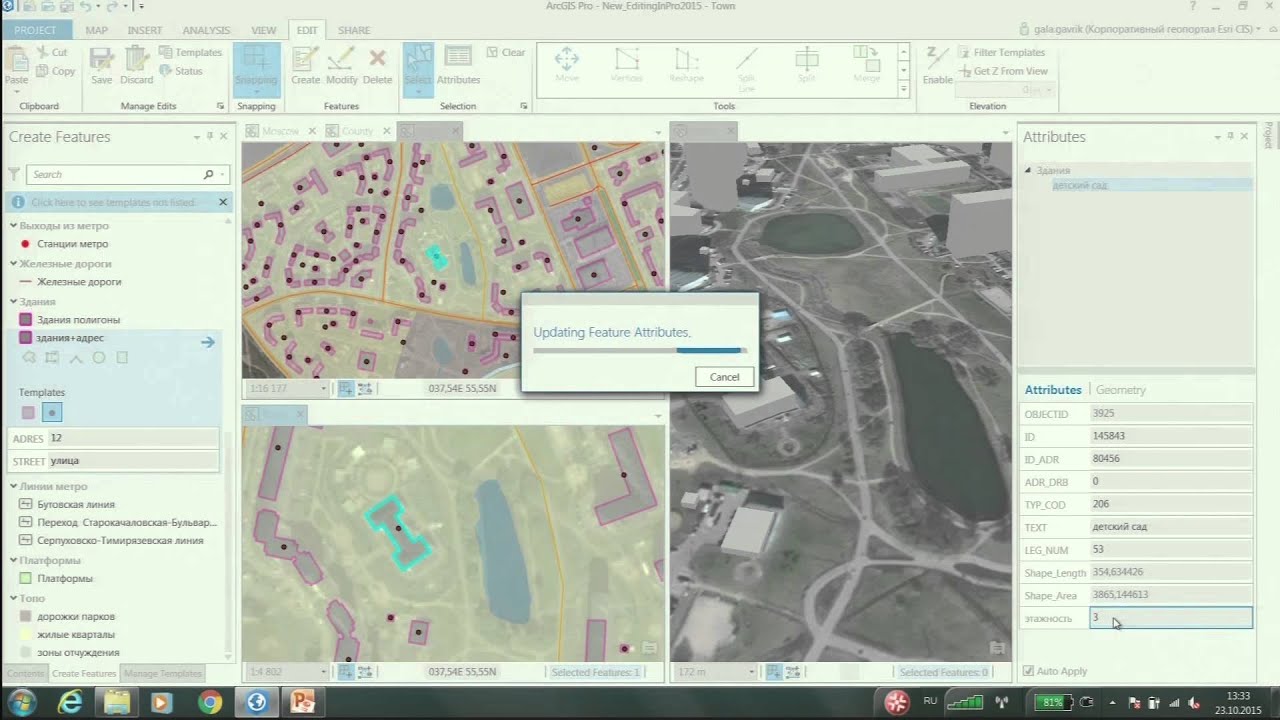Screen dimensions: 1280x720
Task: Choose the Vertices tool in Tools gallery
Action: [626, 64]
